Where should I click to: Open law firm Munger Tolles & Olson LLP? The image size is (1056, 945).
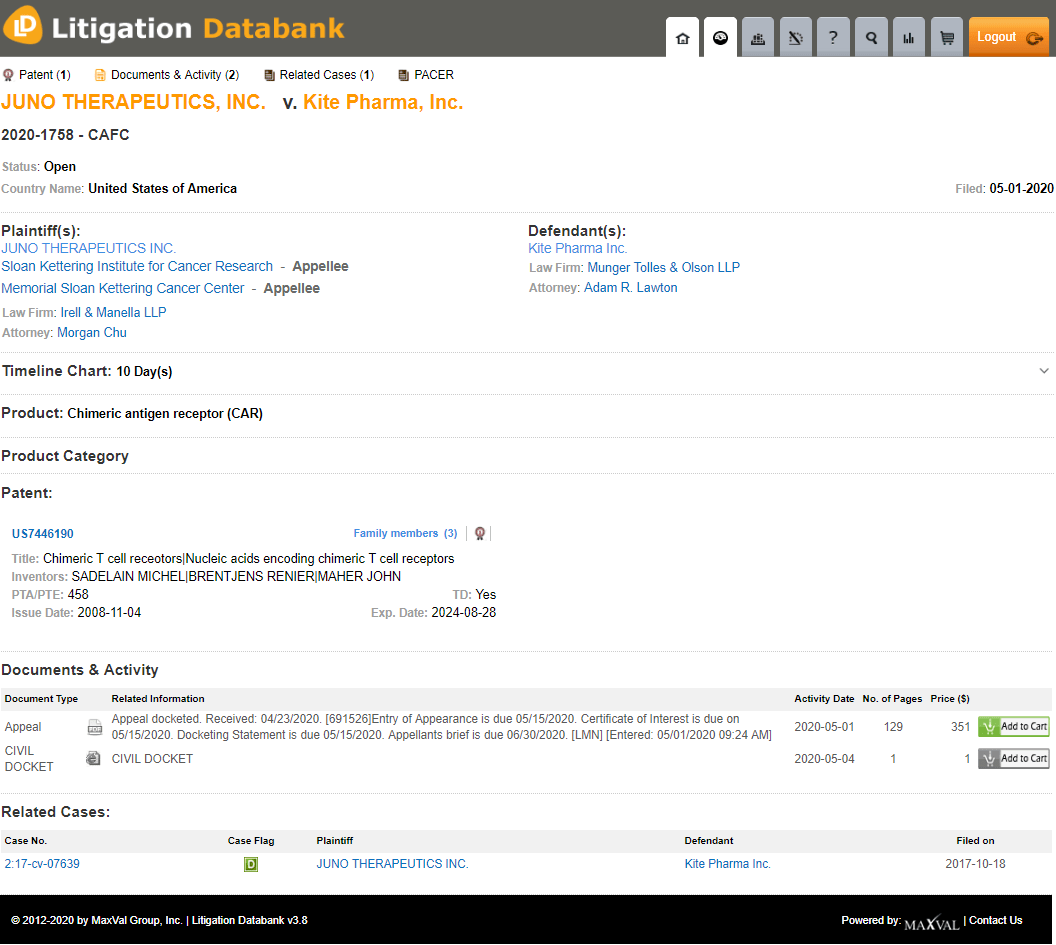(663, 267)
